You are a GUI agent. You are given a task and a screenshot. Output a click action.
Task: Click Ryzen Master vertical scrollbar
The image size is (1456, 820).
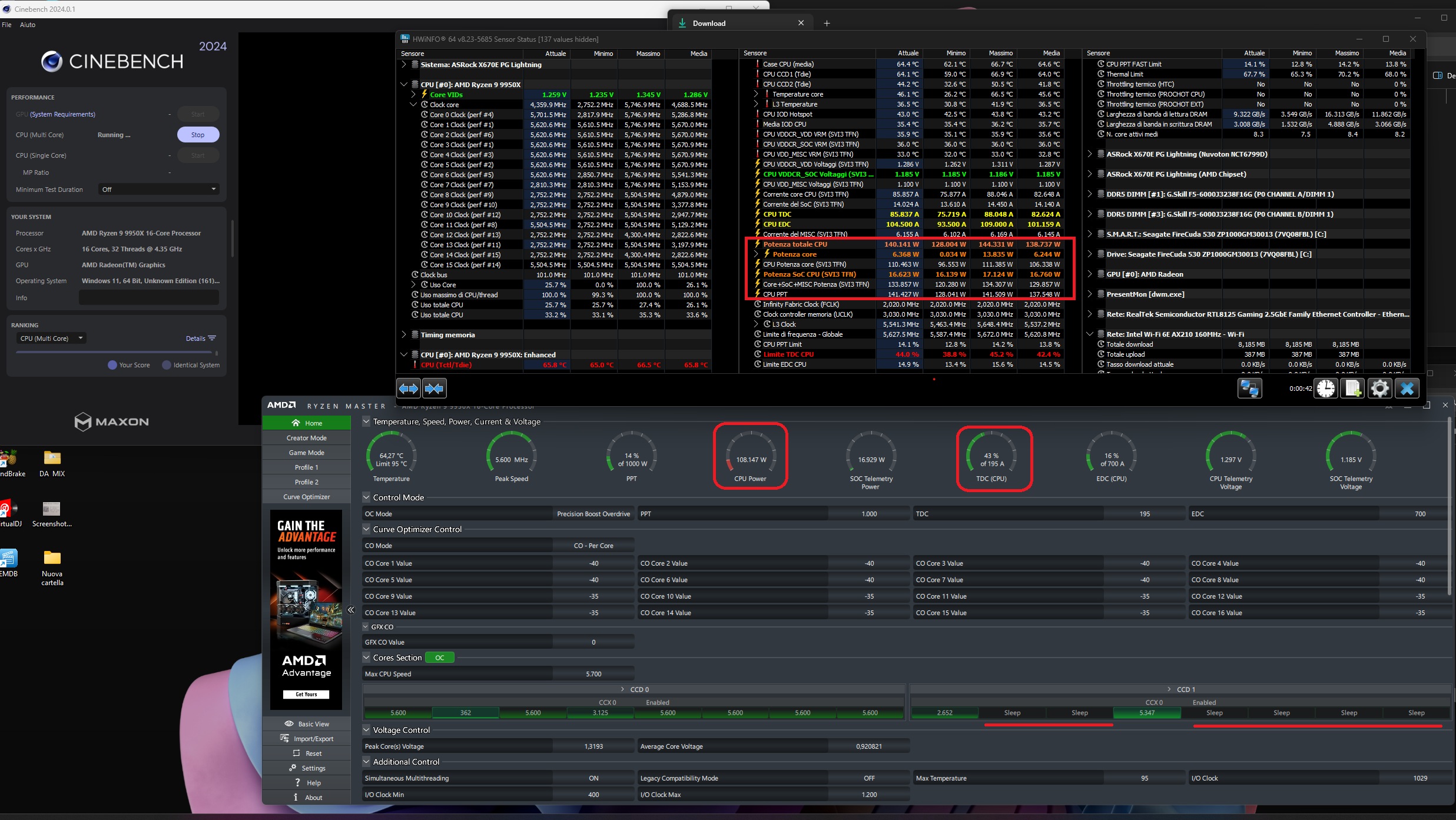point(1450,506)
